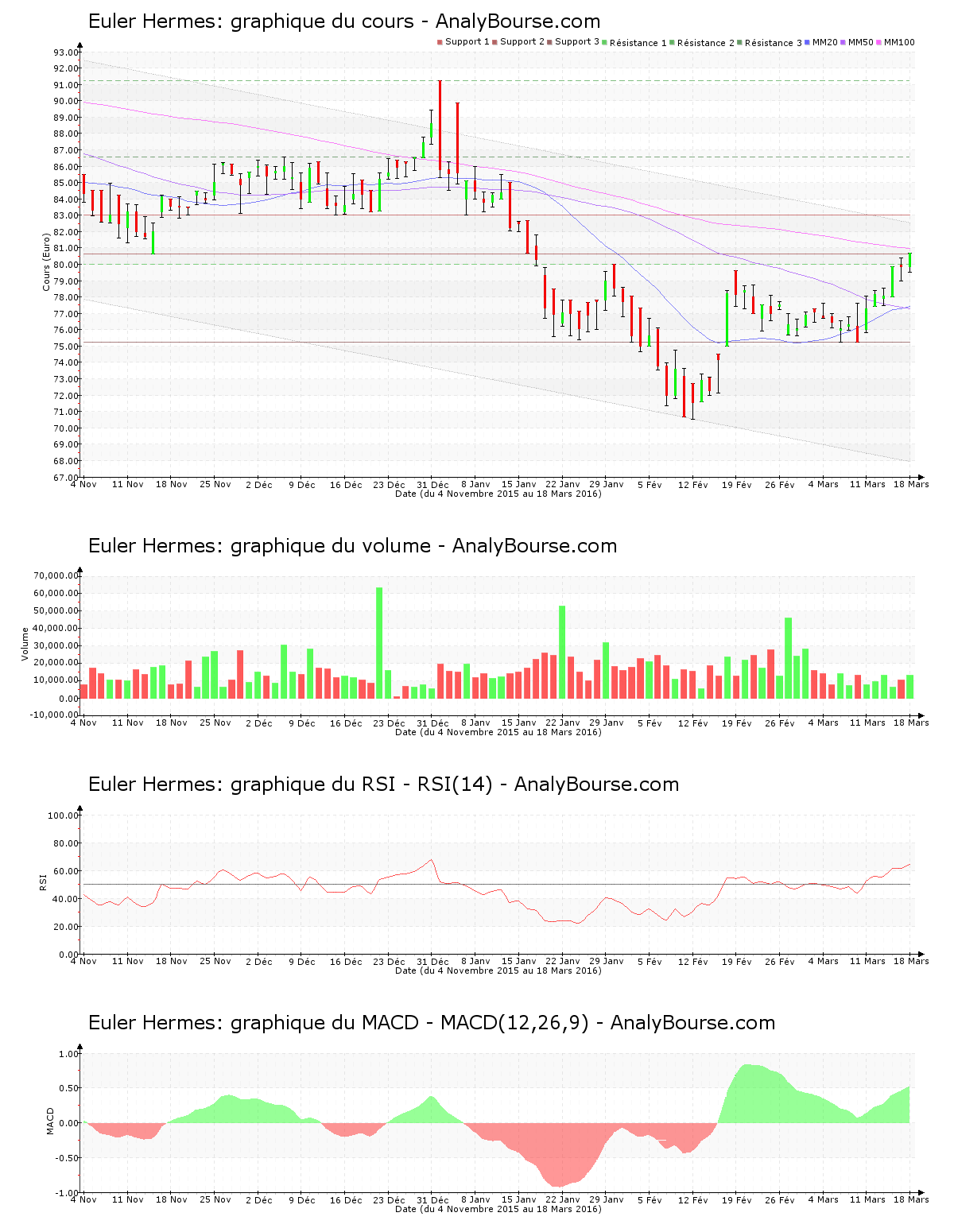The width and height of the screenshot is (954, 1232).
Task: Click the 100.00 value on RSI axis
Action: [63, 816]
